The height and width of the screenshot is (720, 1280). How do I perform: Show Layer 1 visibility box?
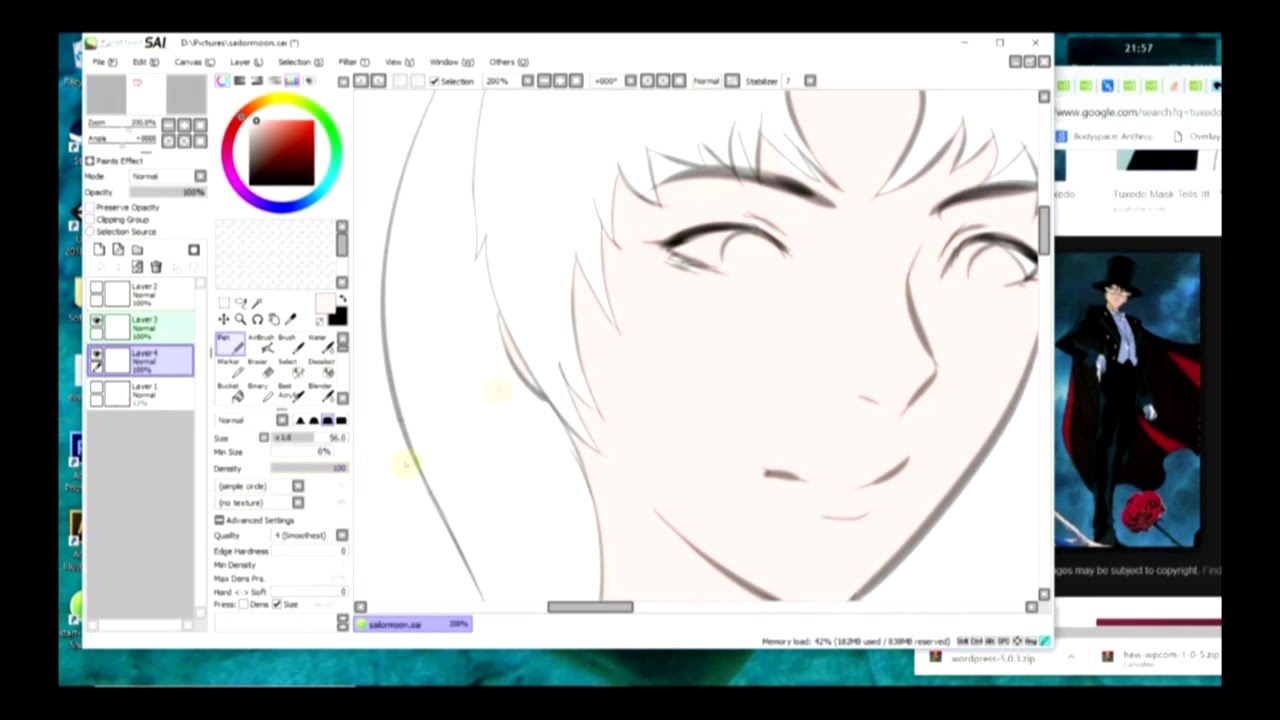[96, 388]
